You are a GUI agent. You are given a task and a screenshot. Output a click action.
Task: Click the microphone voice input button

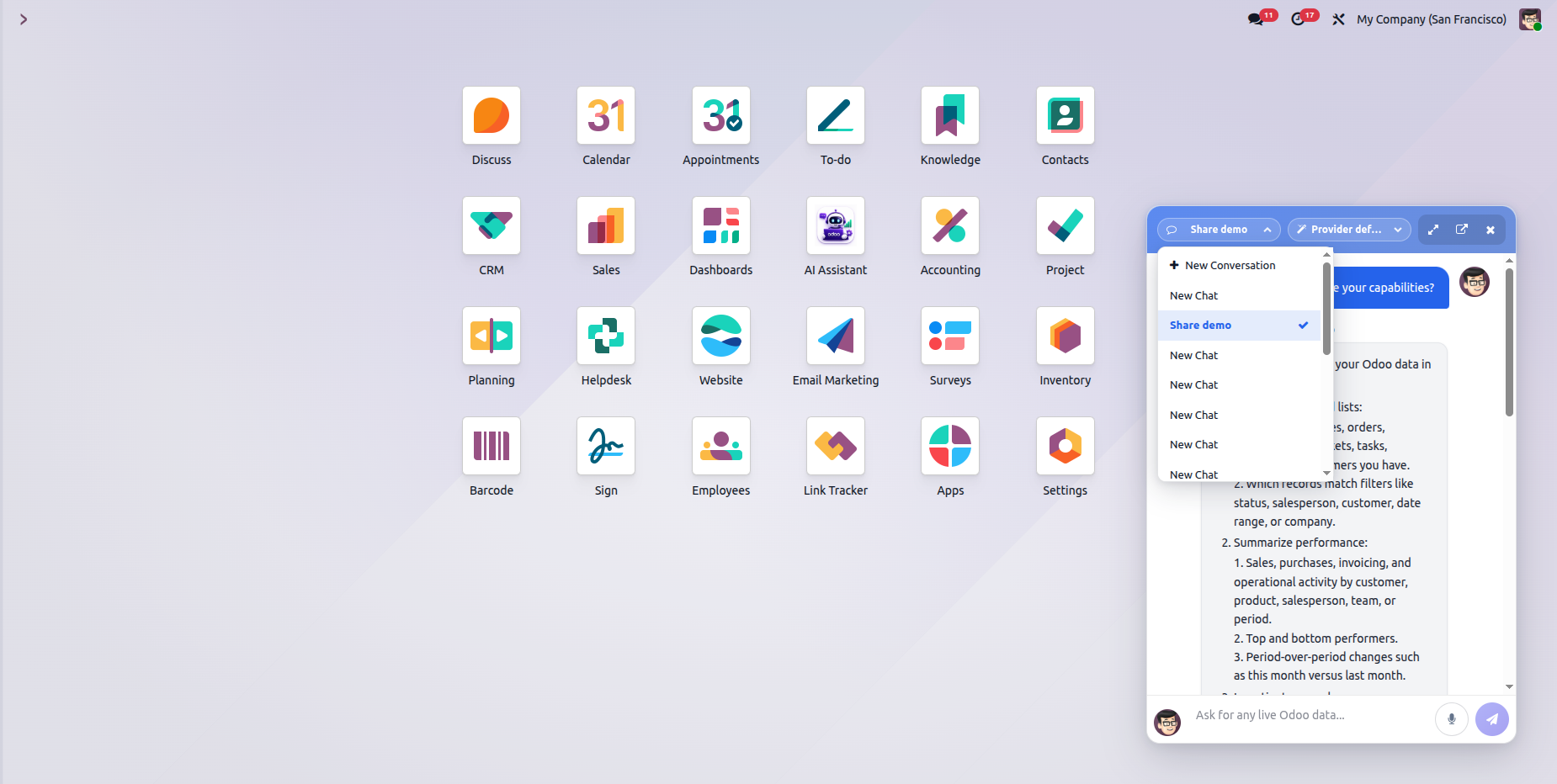pos(1452,719)
